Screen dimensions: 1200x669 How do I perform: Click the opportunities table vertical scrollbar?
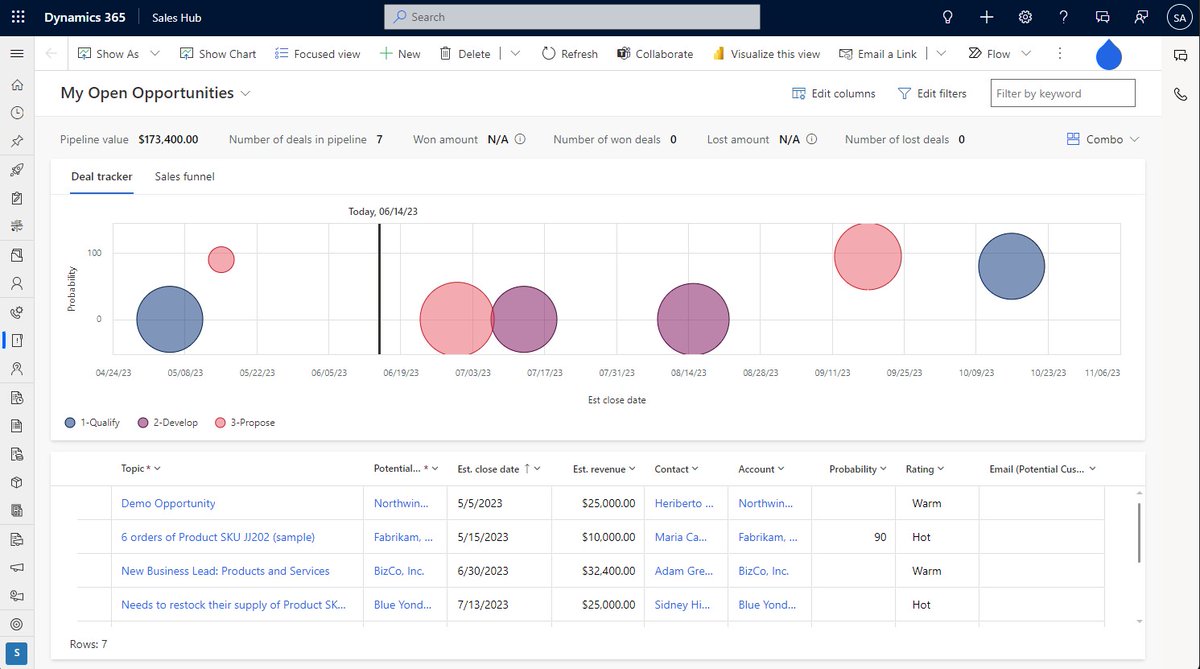1139,533
